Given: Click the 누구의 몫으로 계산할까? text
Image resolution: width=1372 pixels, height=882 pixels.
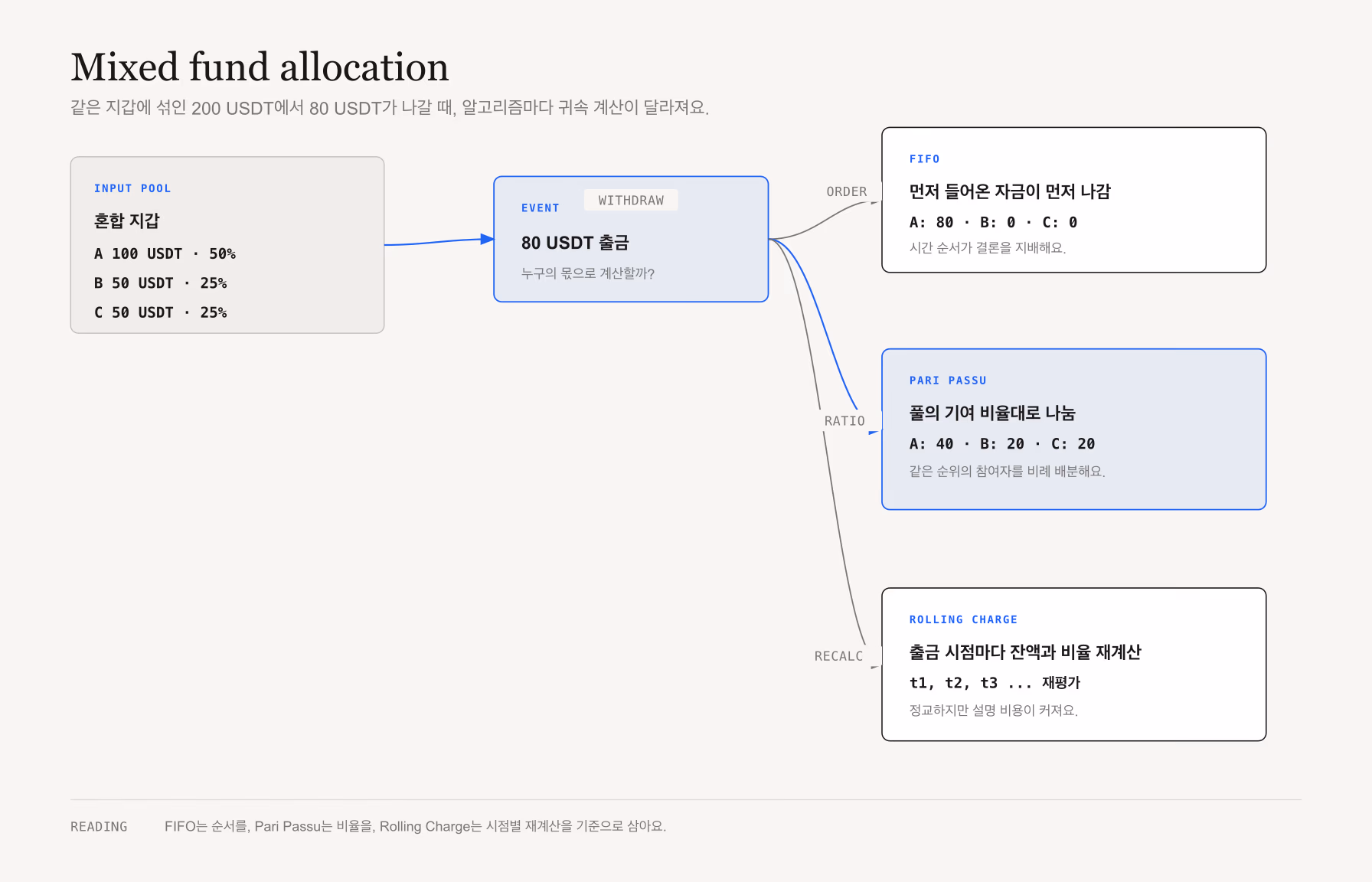Looking at the screenshot, I should pyautogui.click(x=588, y=273).
